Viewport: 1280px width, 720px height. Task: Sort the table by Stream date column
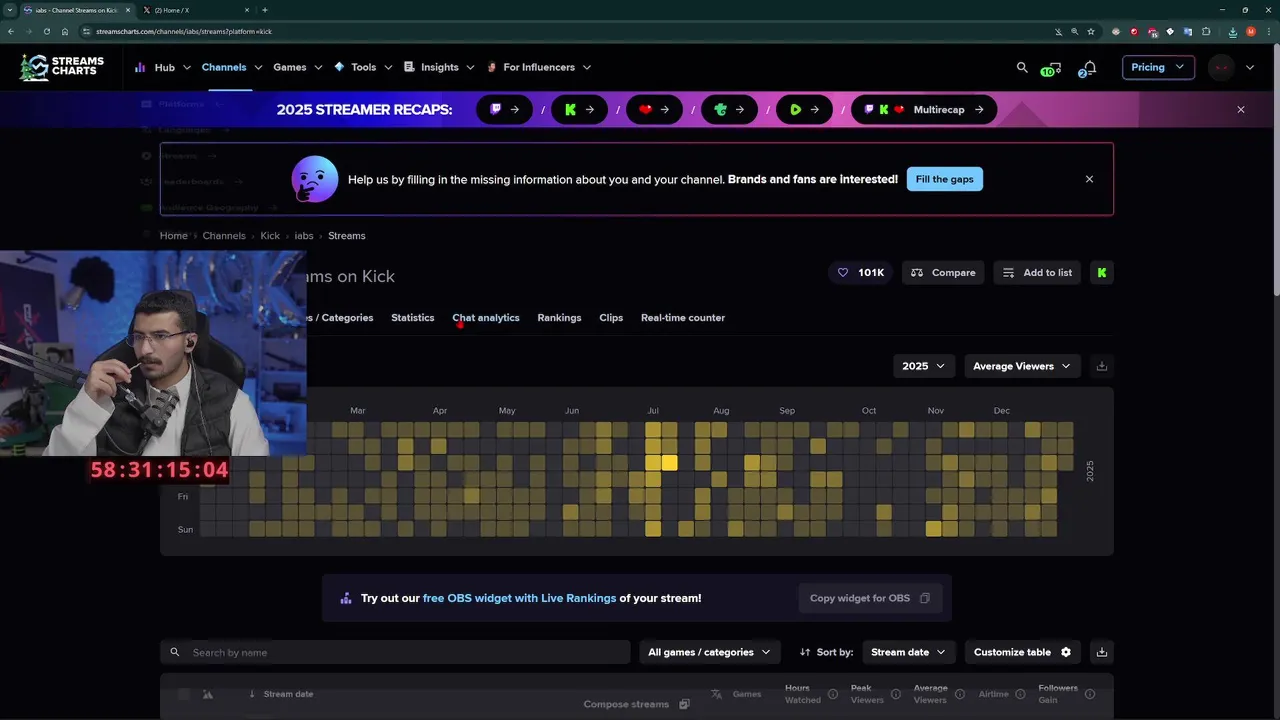281,694
